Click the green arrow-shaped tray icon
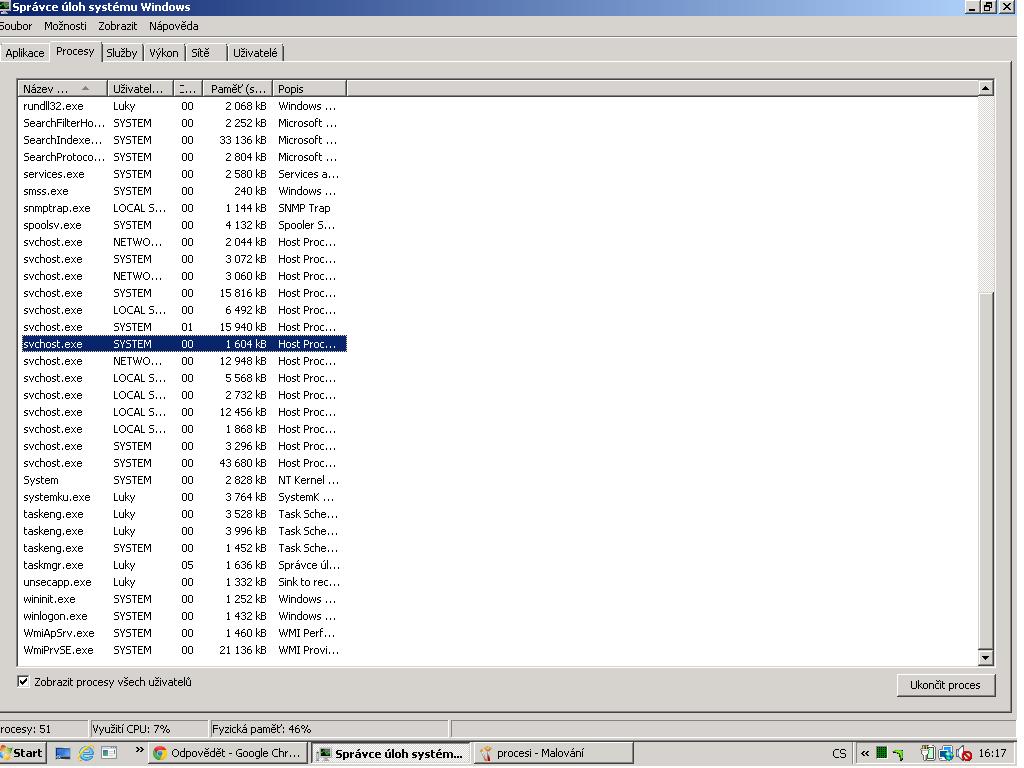This screenshot has height=768, width=1024. [x=899, y=754]
